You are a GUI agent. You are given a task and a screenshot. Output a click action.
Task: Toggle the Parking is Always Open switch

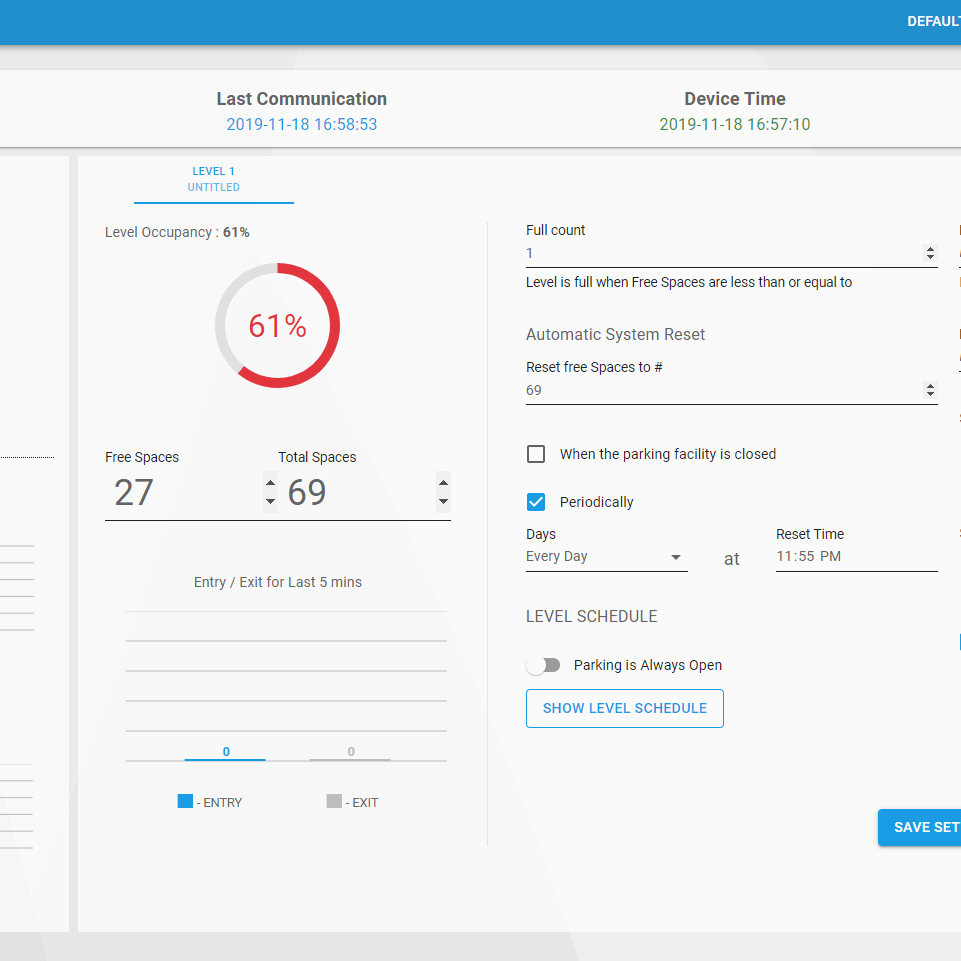coord(544,665)
